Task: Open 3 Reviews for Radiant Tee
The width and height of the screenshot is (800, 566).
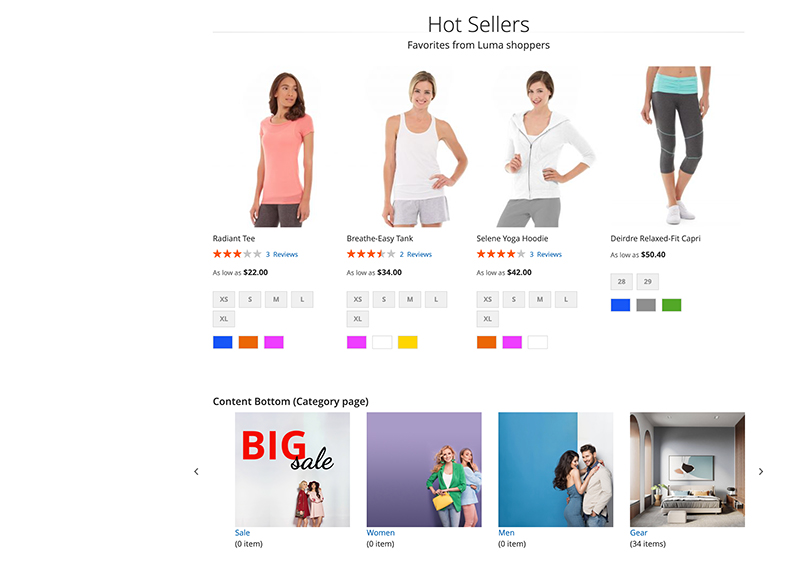Action: pyautogui.click(x=282, y=254)
